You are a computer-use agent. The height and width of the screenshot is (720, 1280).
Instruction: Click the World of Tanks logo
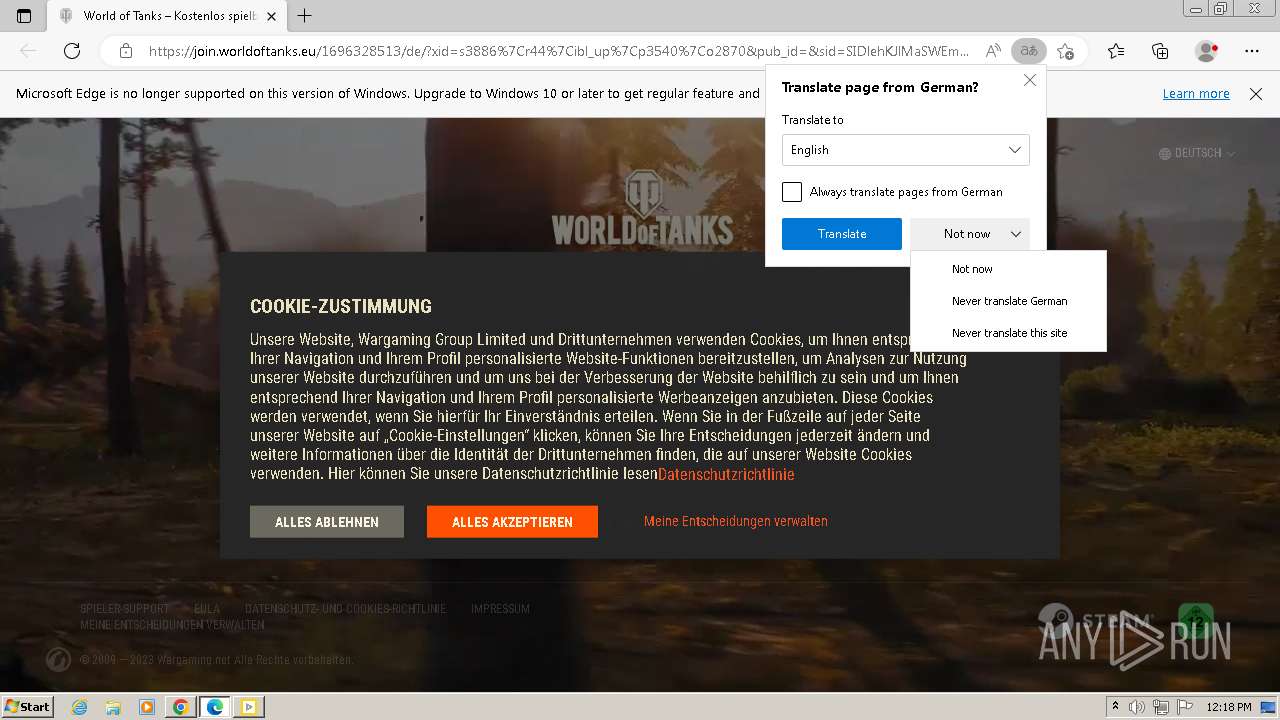(642, 208)
